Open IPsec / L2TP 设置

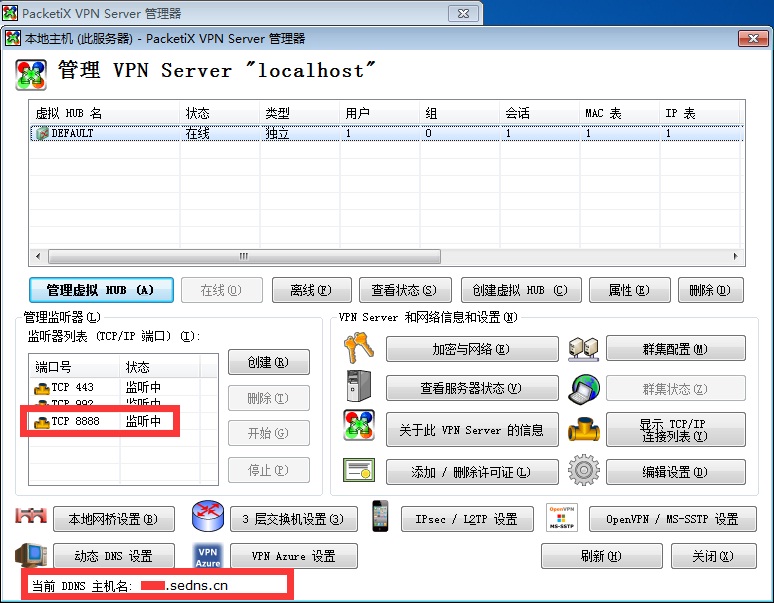tap(467, 519)
